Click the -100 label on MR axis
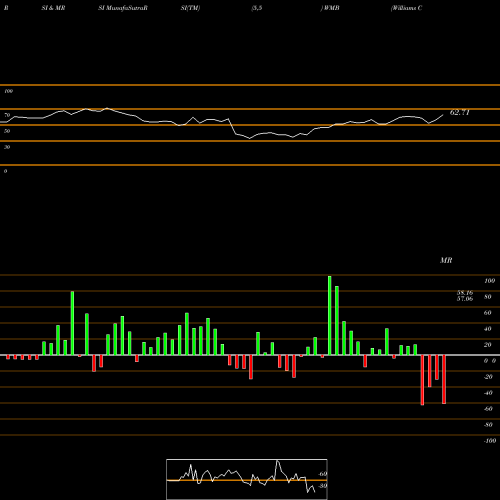 click(x=490, y=441)
